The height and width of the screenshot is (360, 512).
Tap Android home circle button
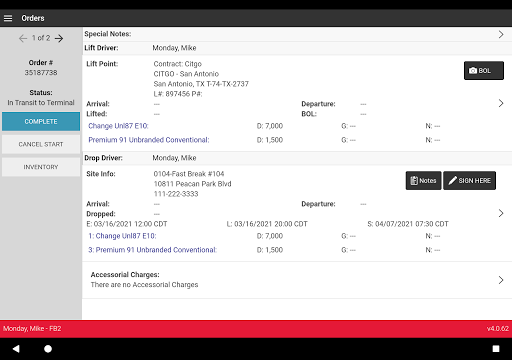pyautogui.click(x=48, y=349)
